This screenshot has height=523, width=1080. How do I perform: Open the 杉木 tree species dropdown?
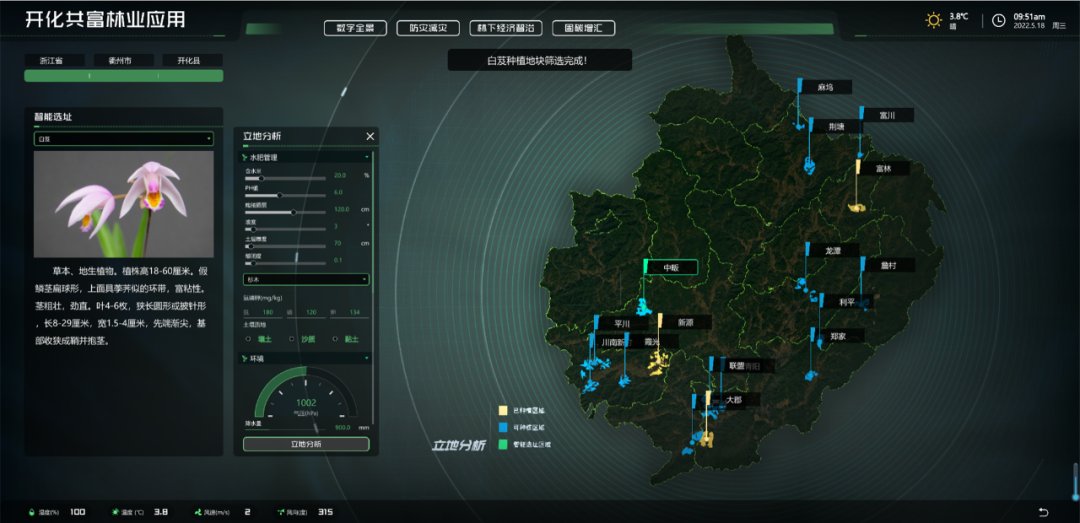[x=306, y=280]
